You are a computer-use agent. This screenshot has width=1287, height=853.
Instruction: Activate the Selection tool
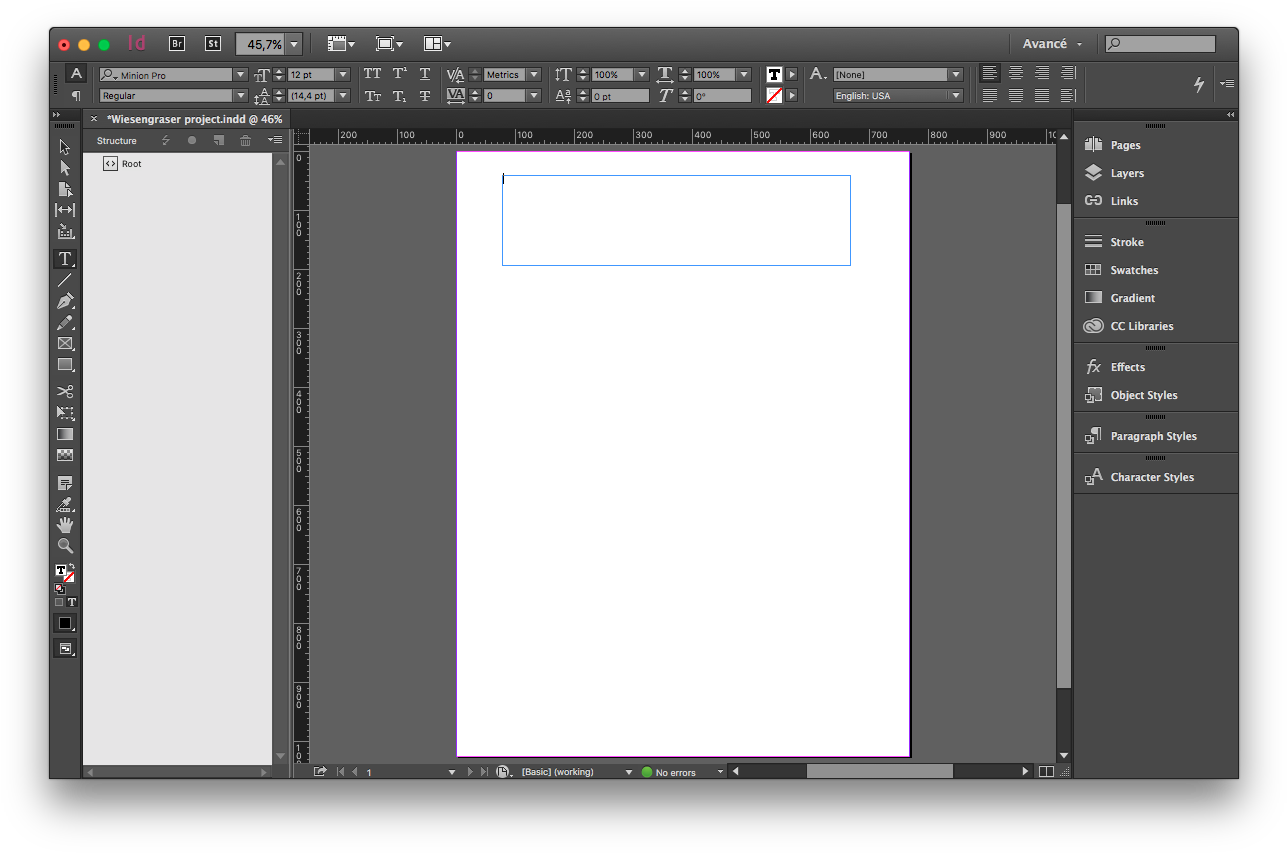click(x=65, y=146)
